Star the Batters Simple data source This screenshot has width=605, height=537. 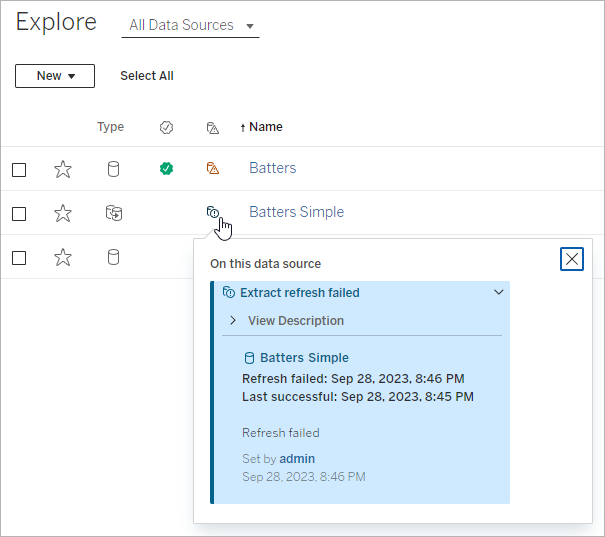[x=63, y=213]
